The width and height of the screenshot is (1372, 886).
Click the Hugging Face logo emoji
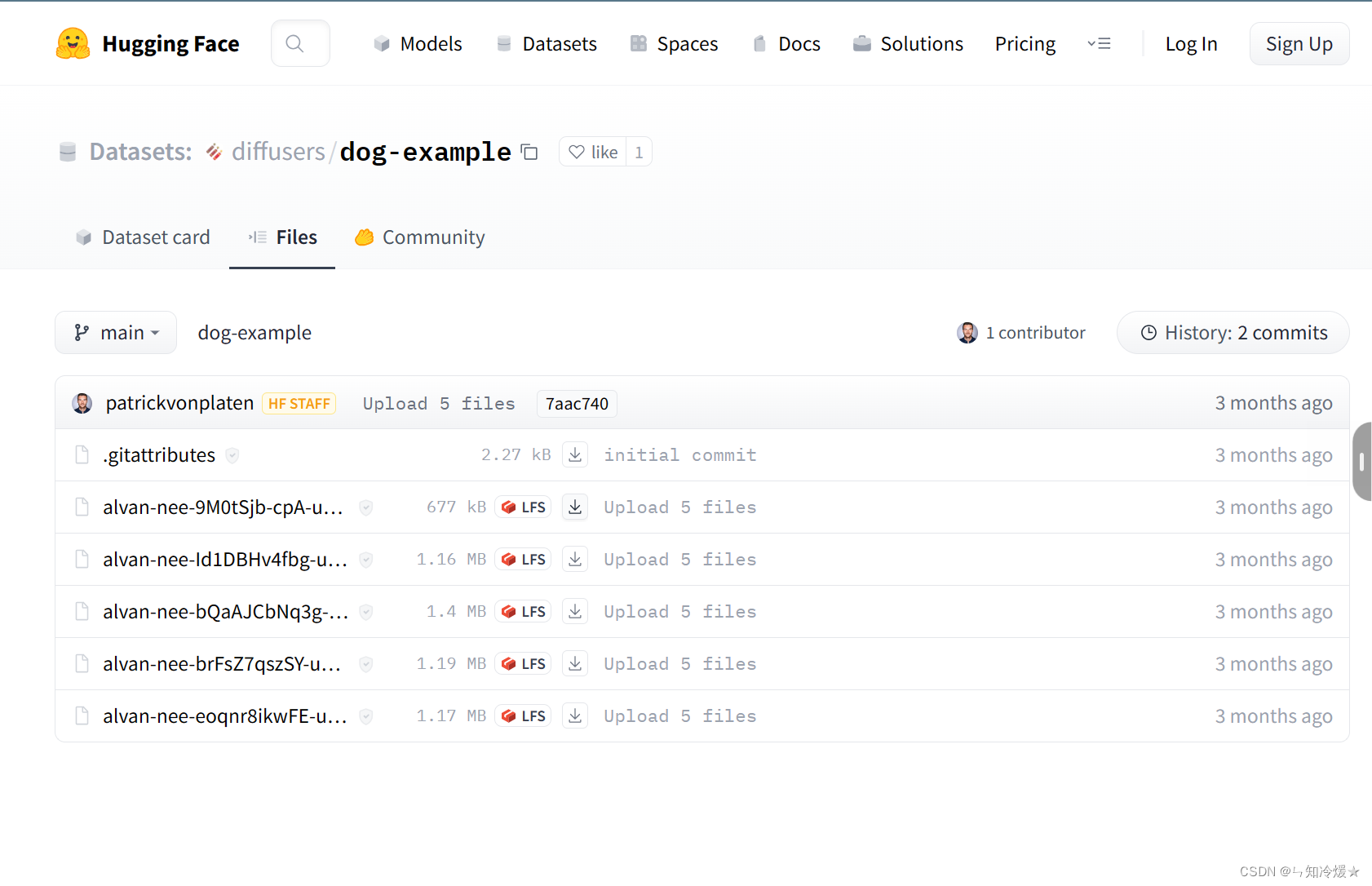(x=73, y=43)
